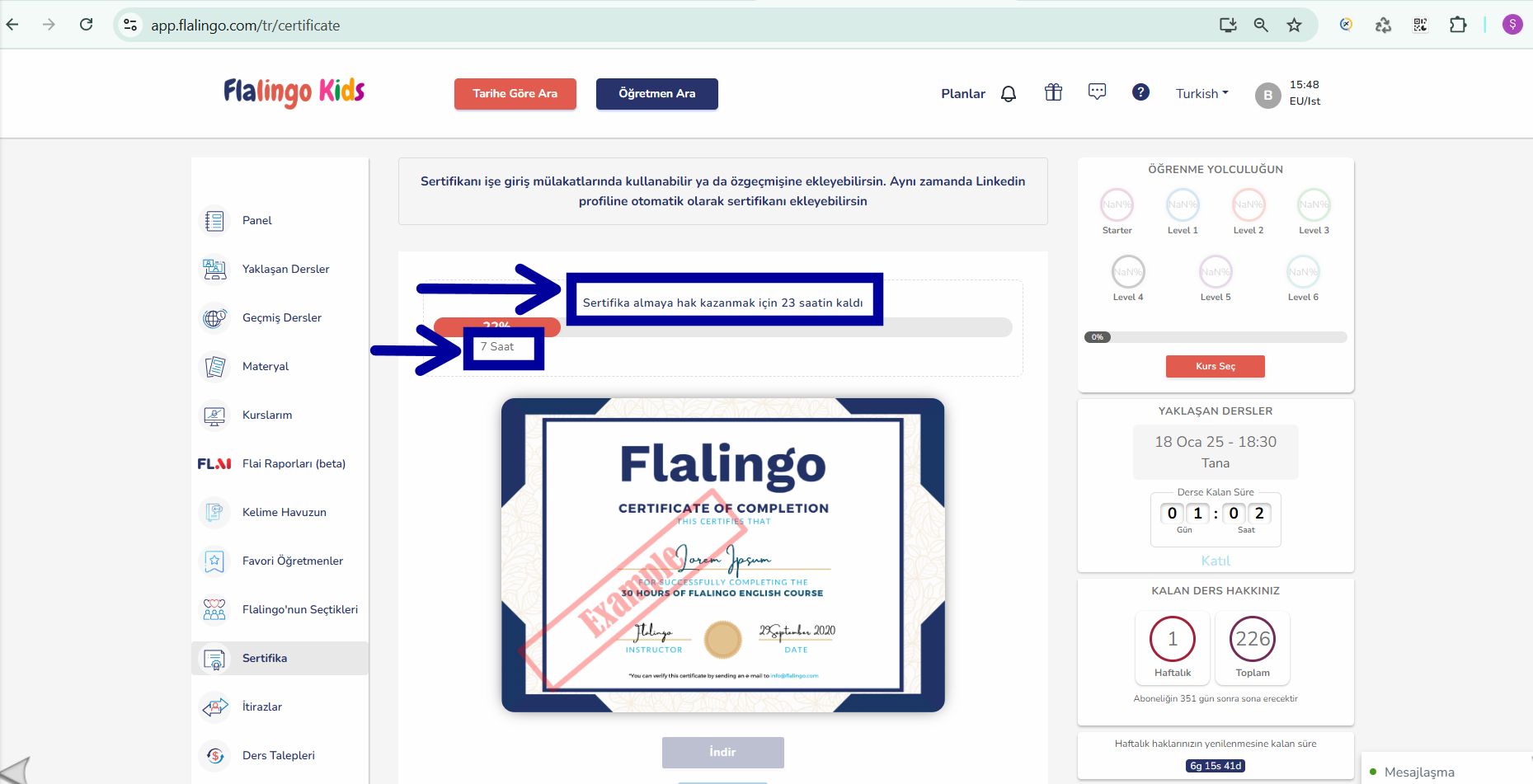The height and width of the screenshot is (784, 1533).
Task: Go back with browser back arrow
Action: 12,25
